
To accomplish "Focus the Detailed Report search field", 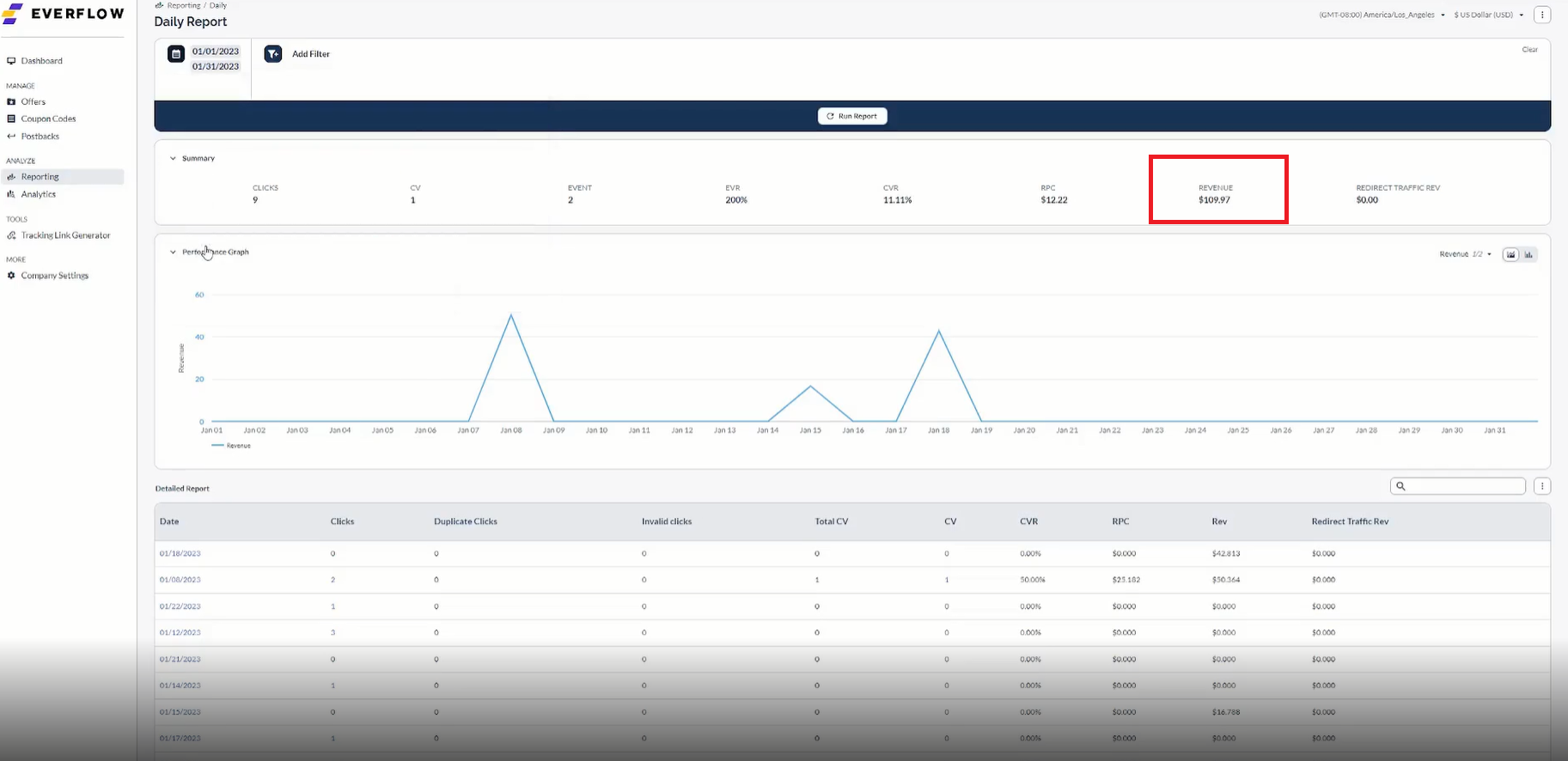I will [x=1457, y=486].
